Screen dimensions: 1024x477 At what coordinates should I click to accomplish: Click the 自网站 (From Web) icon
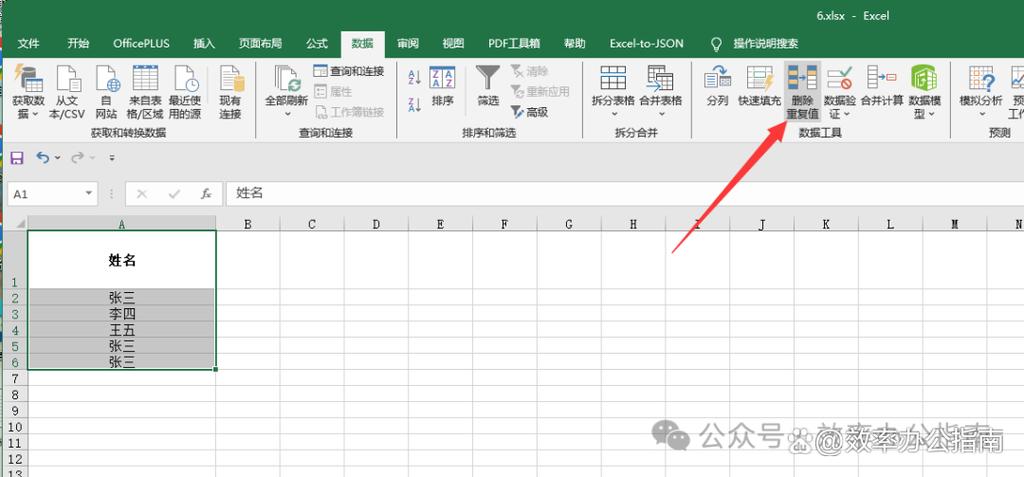click(x=106, y=91)
